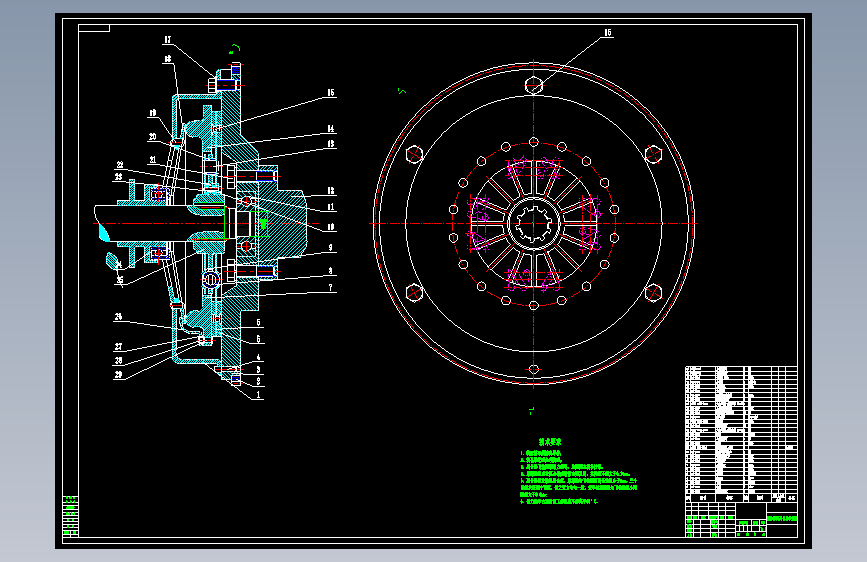Select part callout number 18
Image resolution: width=867 pixels, height=562 pixels.
pos(168,59)
